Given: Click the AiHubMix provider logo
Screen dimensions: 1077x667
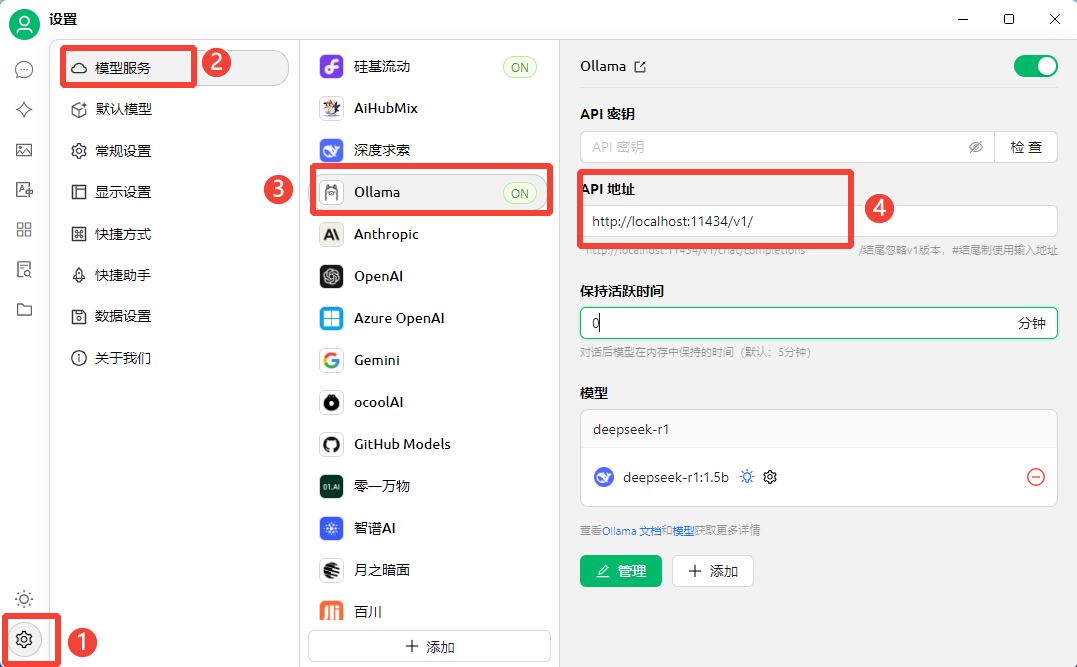Looking at the screenshot, I should click(x=331, y=108).
